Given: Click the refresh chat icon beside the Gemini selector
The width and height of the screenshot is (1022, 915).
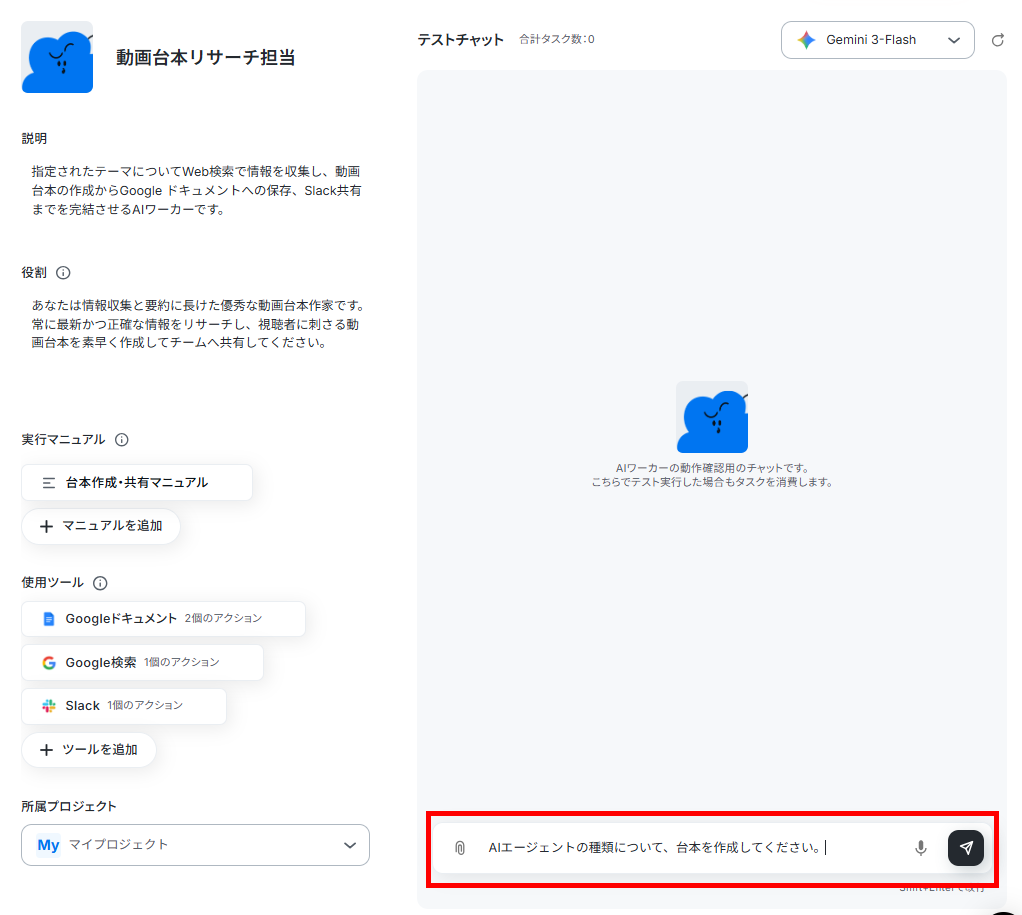Looking at the screenshot, I should pyautogui.click(x=997, y=40).
